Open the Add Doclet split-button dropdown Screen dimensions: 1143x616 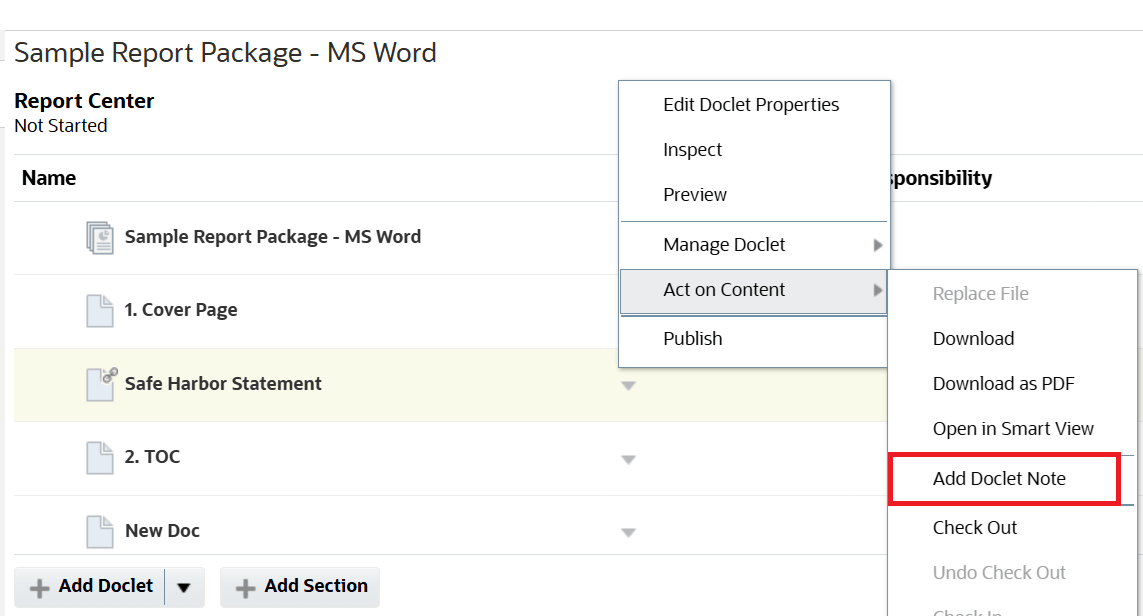[x=184, y=587]
